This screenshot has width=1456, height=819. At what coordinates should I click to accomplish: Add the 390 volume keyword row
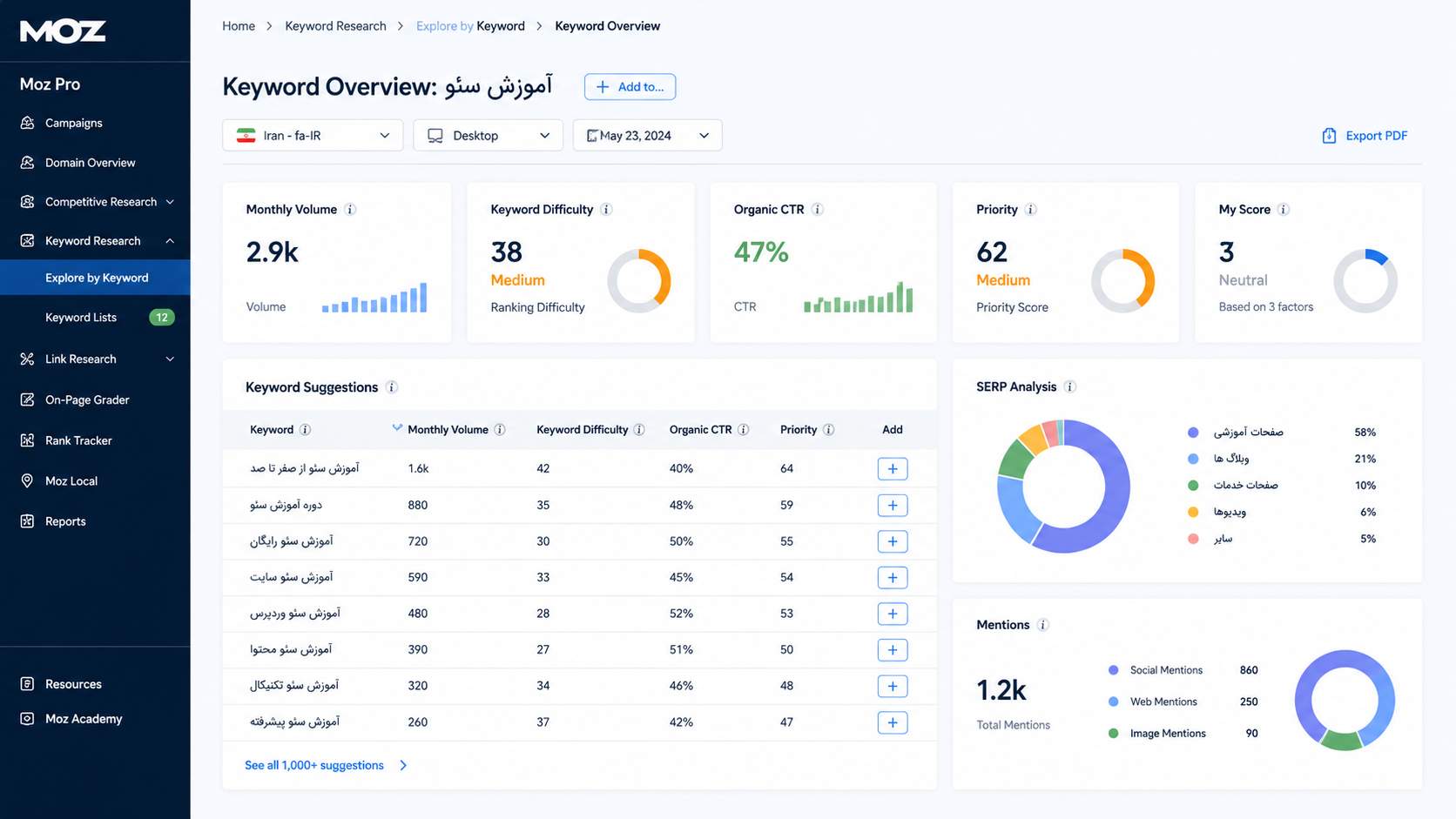click(x=893, y=649)
